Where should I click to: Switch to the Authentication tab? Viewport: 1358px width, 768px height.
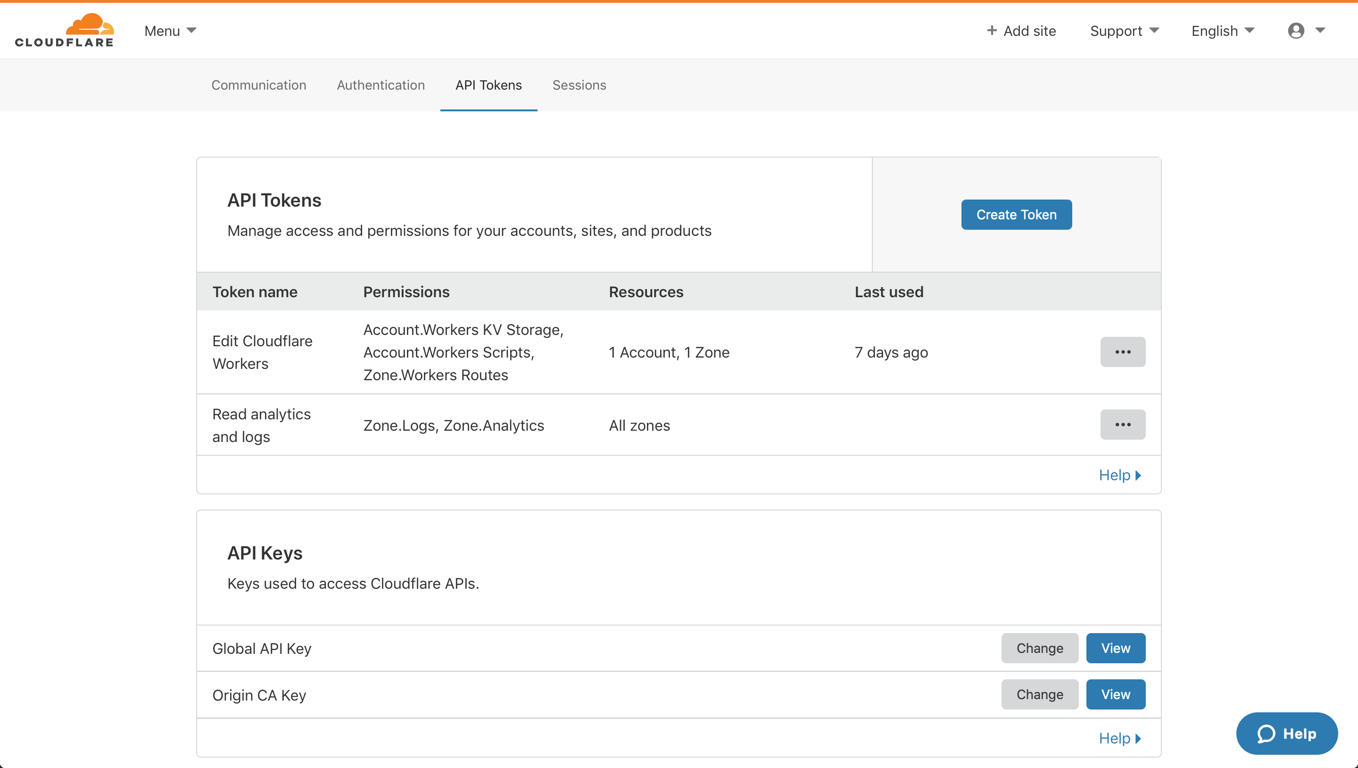coord(381,85)
